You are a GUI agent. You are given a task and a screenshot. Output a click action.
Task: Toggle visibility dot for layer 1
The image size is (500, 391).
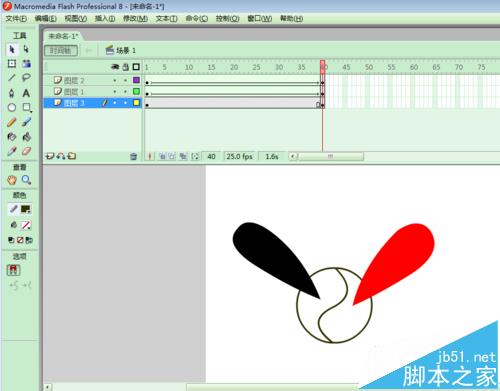click(115, 91)
